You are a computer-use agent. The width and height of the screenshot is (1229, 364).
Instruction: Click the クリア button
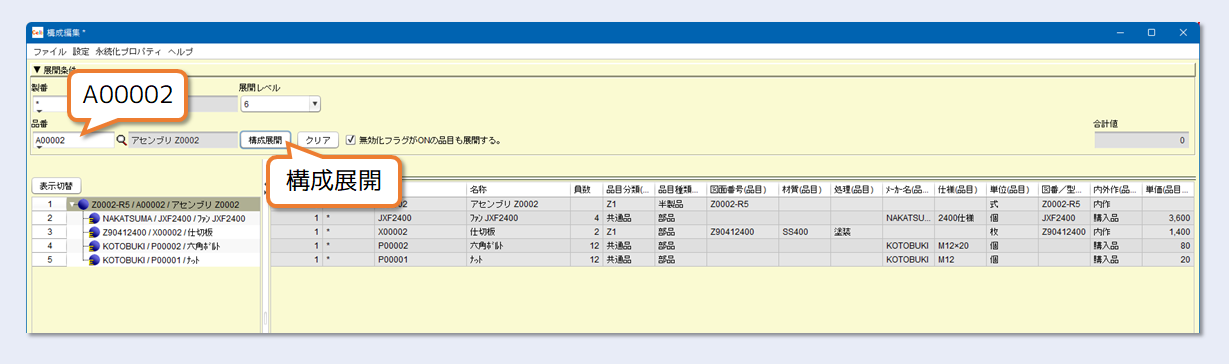[x=318, y=141]
